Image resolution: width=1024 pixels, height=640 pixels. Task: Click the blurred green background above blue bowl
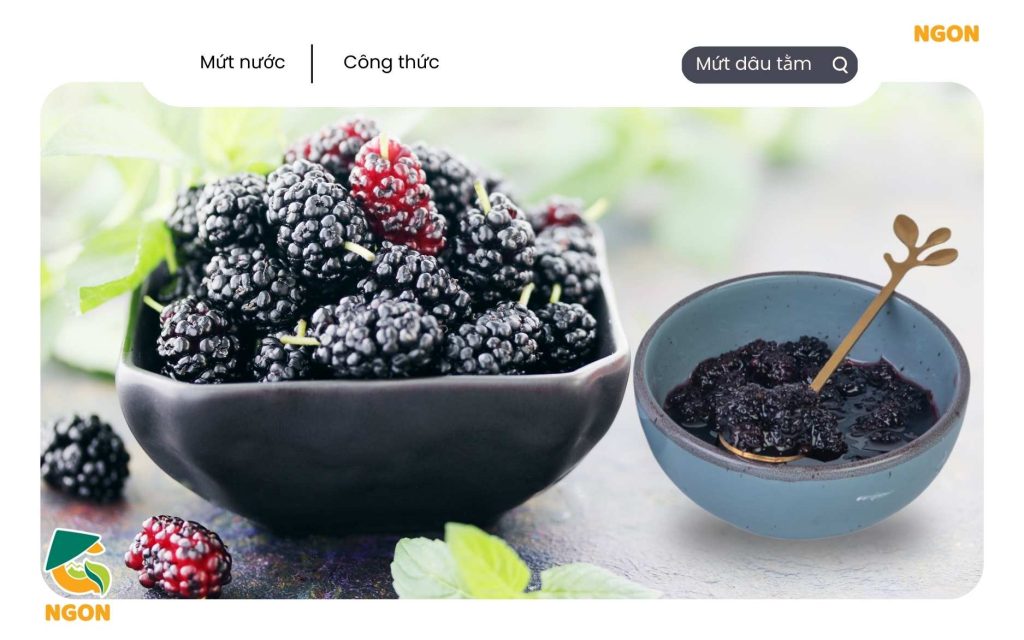pos(751,183)
